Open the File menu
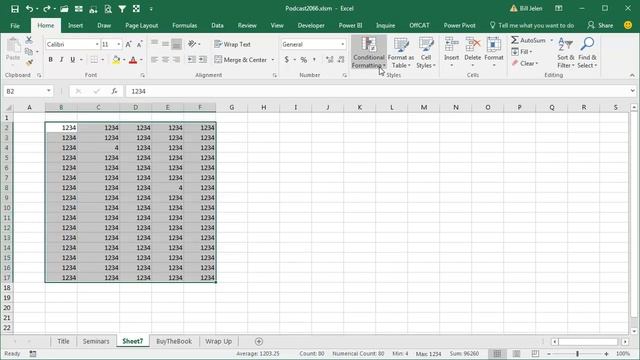640x360 pixels. 15,25
